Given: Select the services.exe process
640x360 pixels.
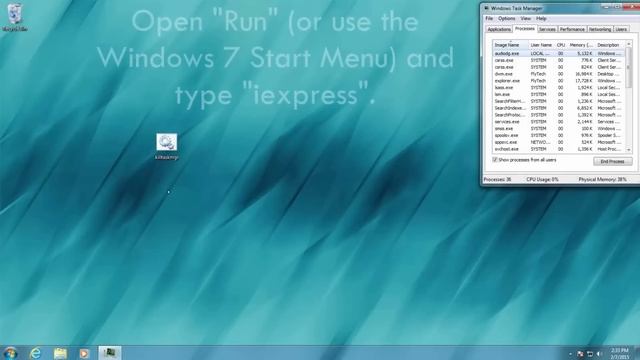Looking at the screenshot, I should click(x=559, y=122).
